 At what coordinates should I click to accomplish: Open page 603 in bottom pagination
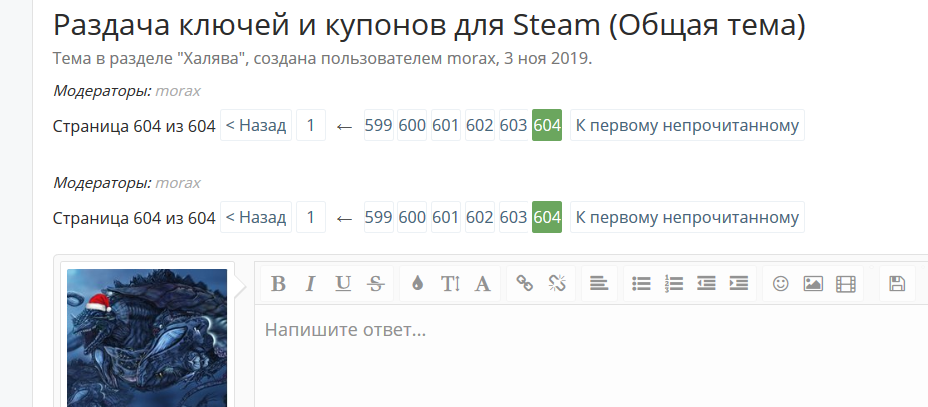coord(513,218)
